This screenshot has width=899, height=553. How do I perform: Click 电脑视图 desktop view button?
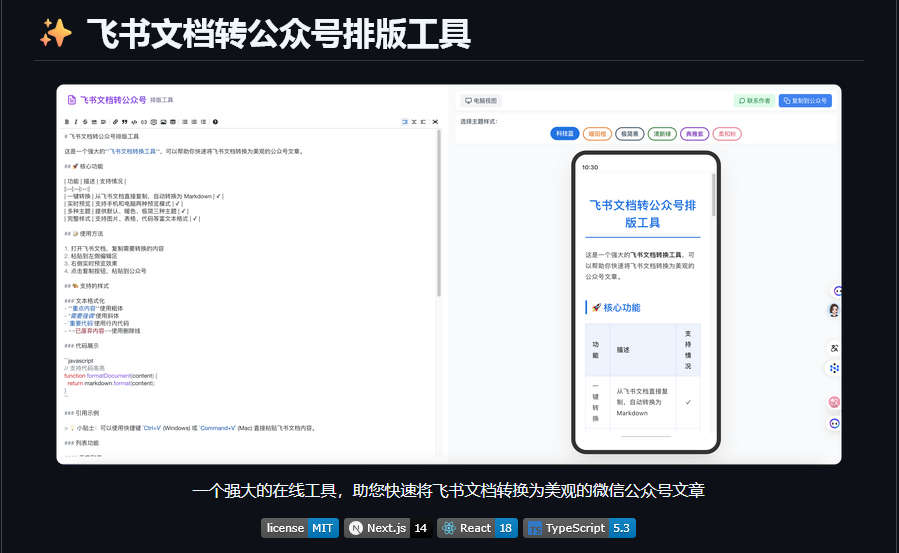[481, 100]
